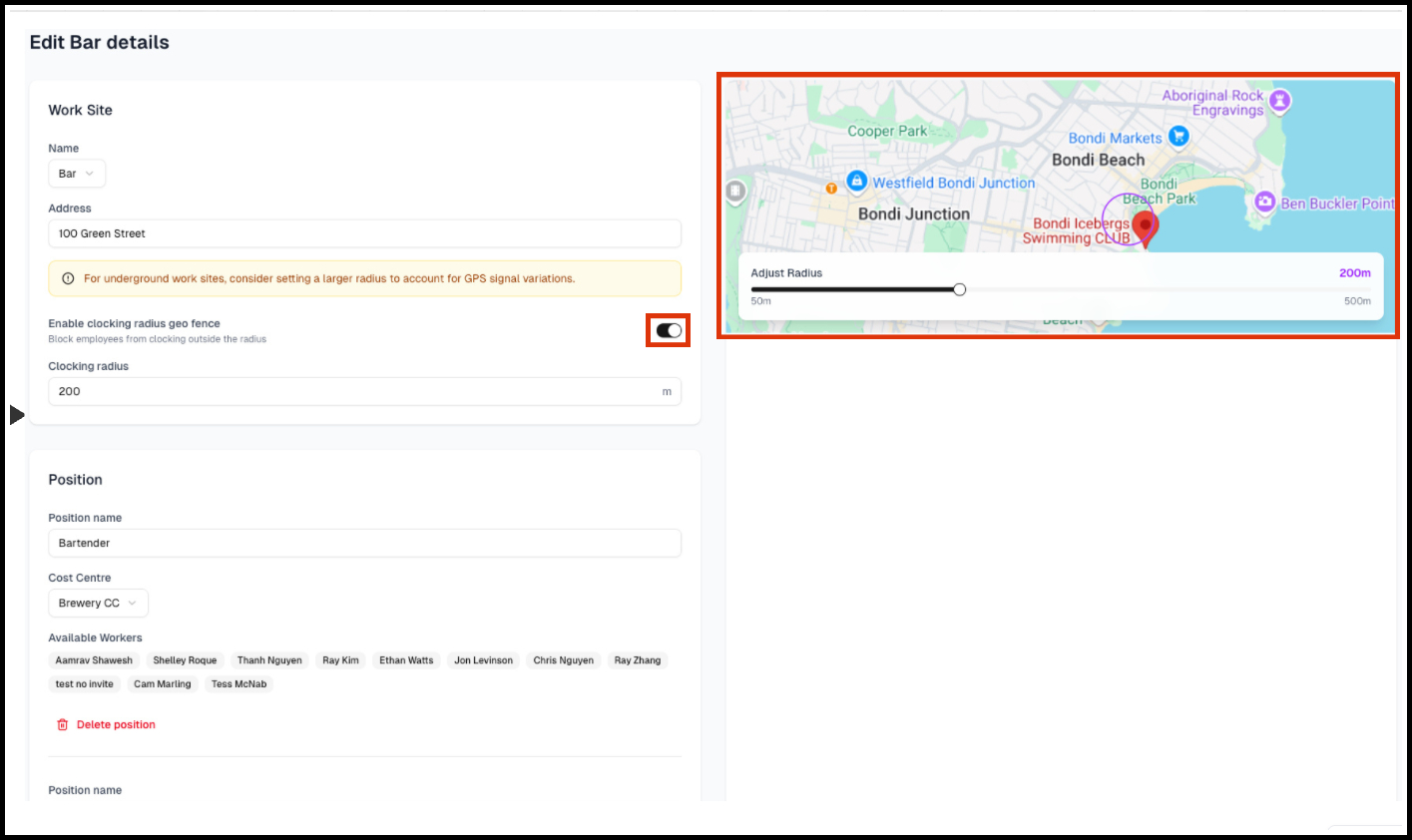The width and height of the screenshot is (1412, 840).
Task: Click the Westfield Bondi Junction shopping bag icon
Action: 856,181
